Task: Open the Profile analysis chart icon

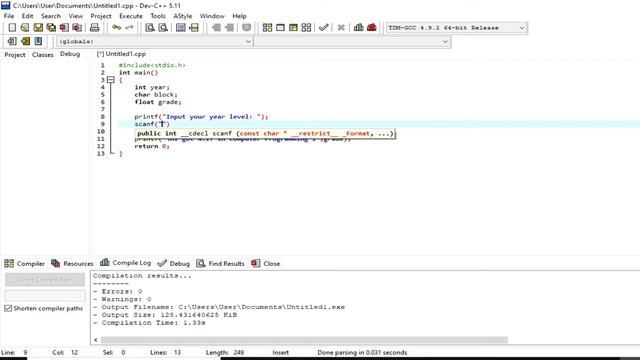Action: [x=359, y=27]
